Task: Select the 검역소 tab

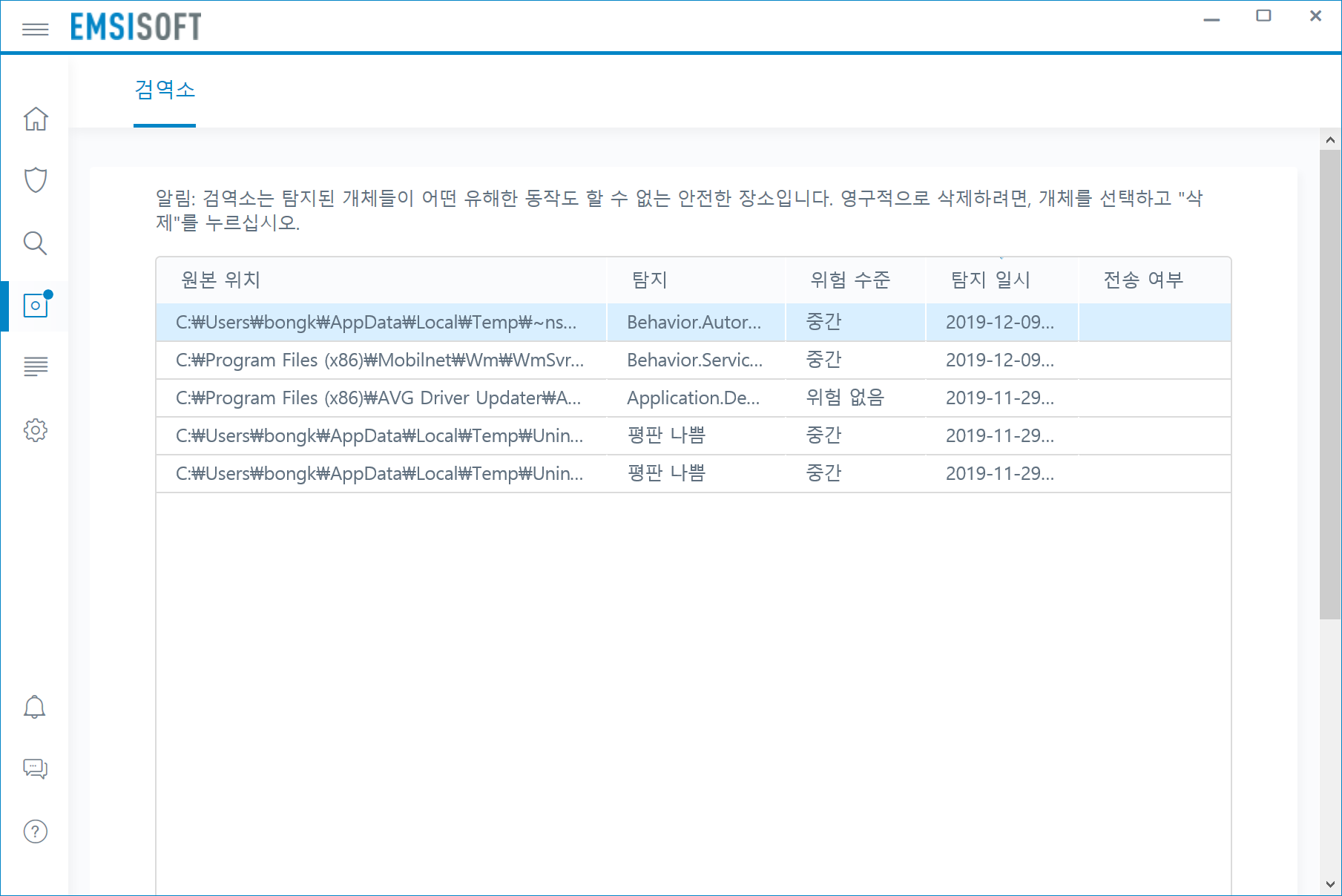Action: (x=165, y=90)
